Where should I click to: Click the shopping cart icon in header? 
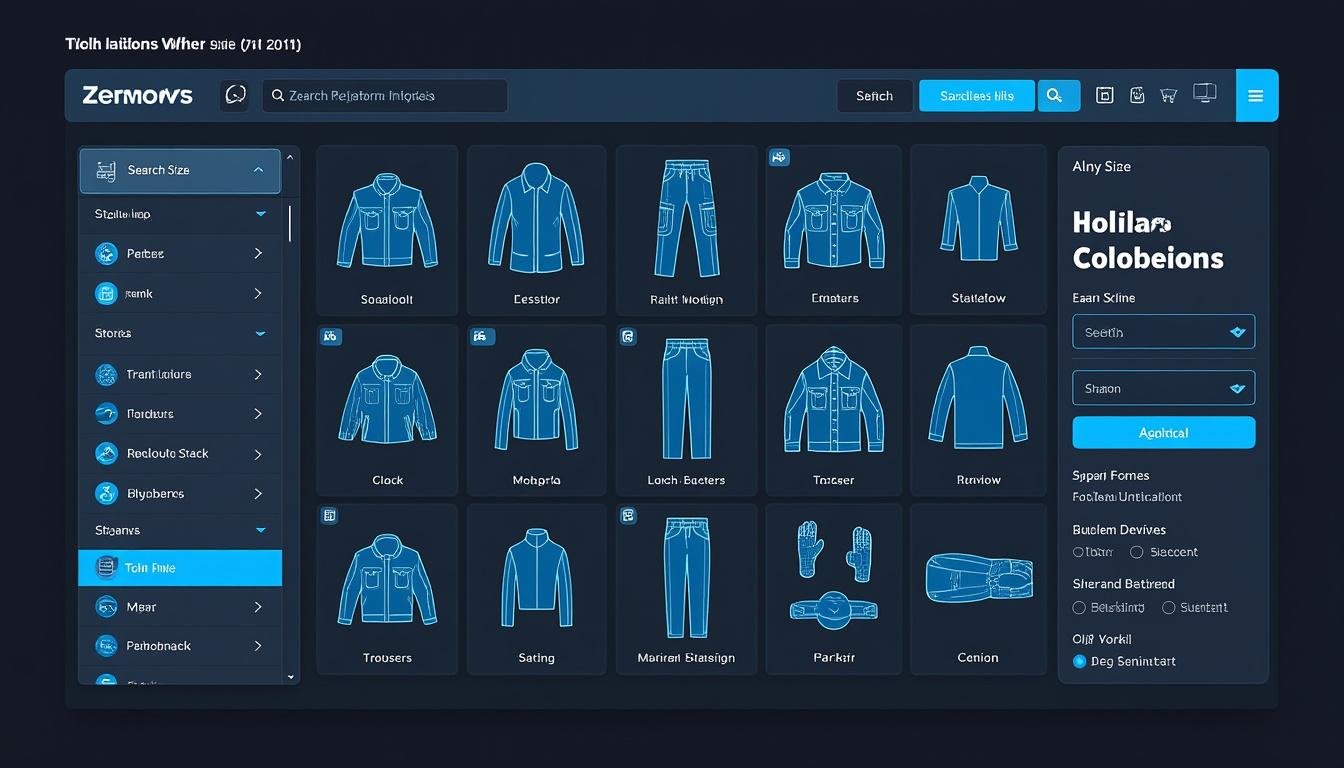(x=1168, y=96)
